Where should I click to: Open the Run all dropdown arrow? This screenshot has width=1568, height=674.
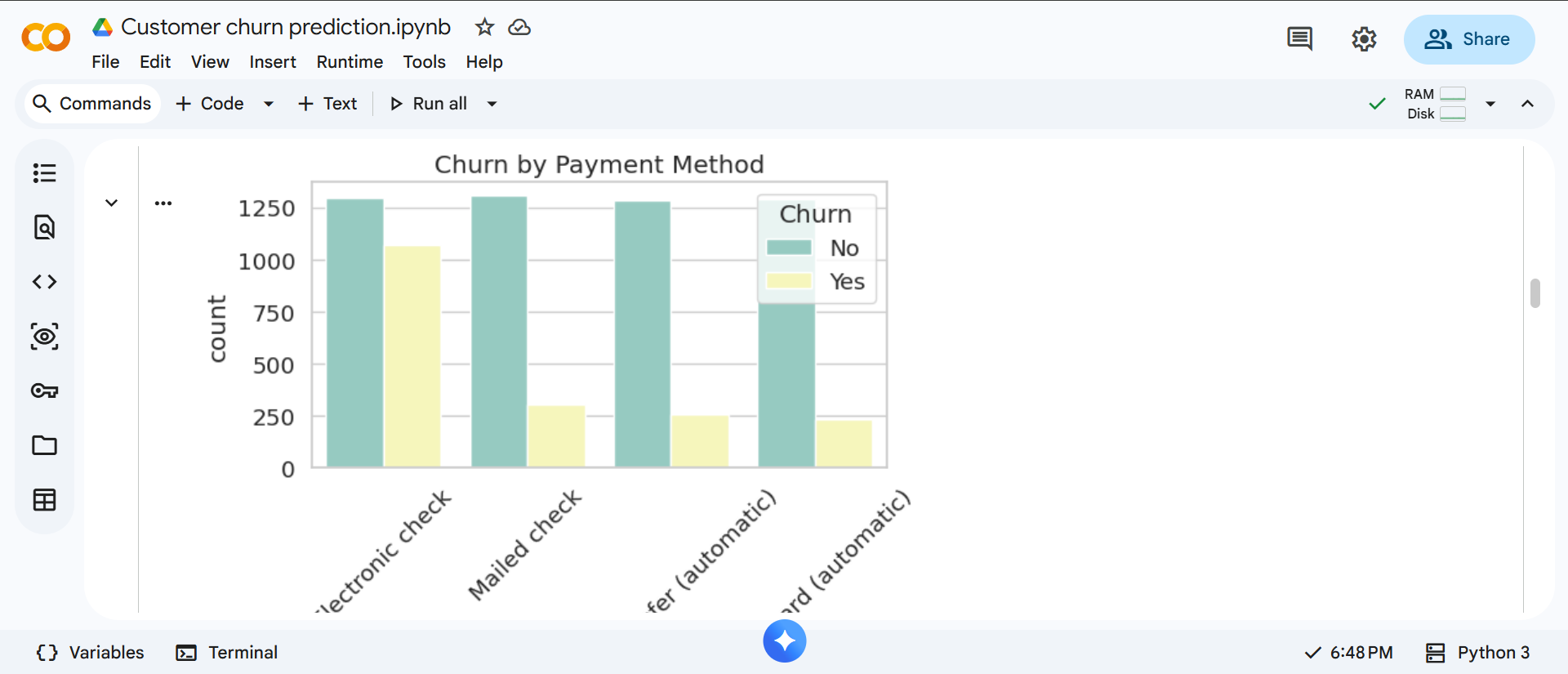(x=492, y=104)
